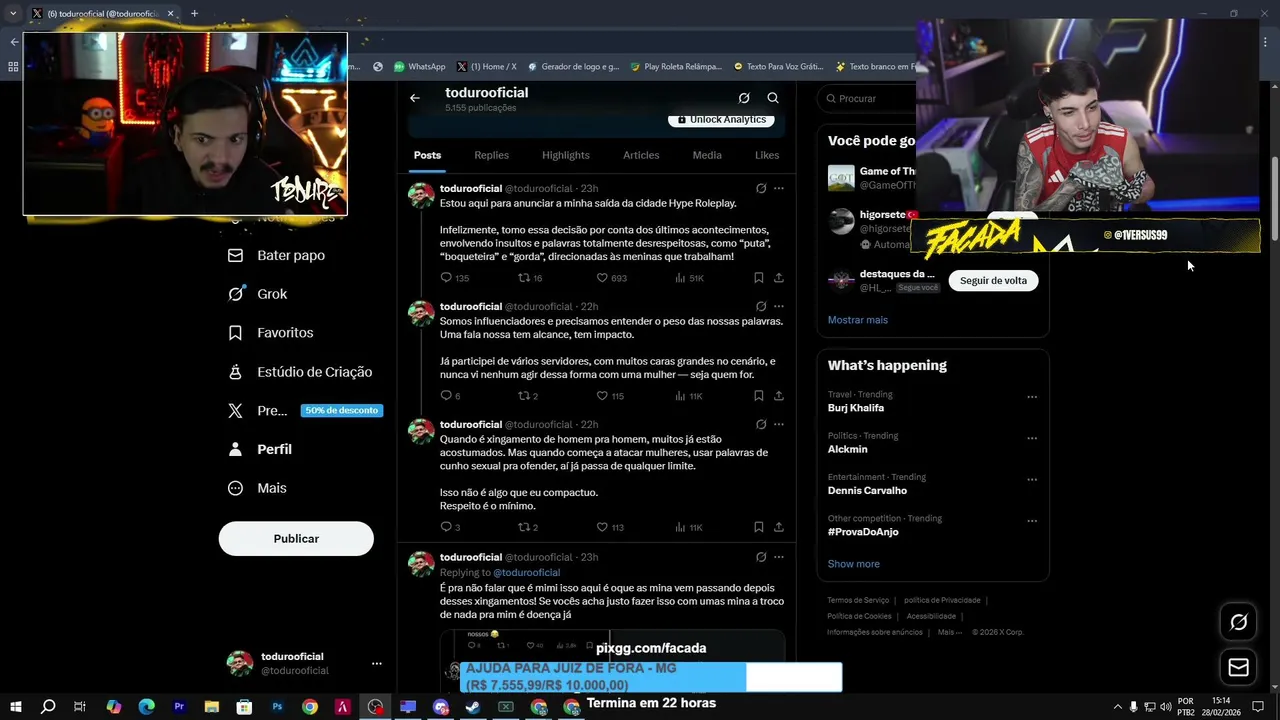
Task: Open the floating Grok button
Action: (1238, 622)
